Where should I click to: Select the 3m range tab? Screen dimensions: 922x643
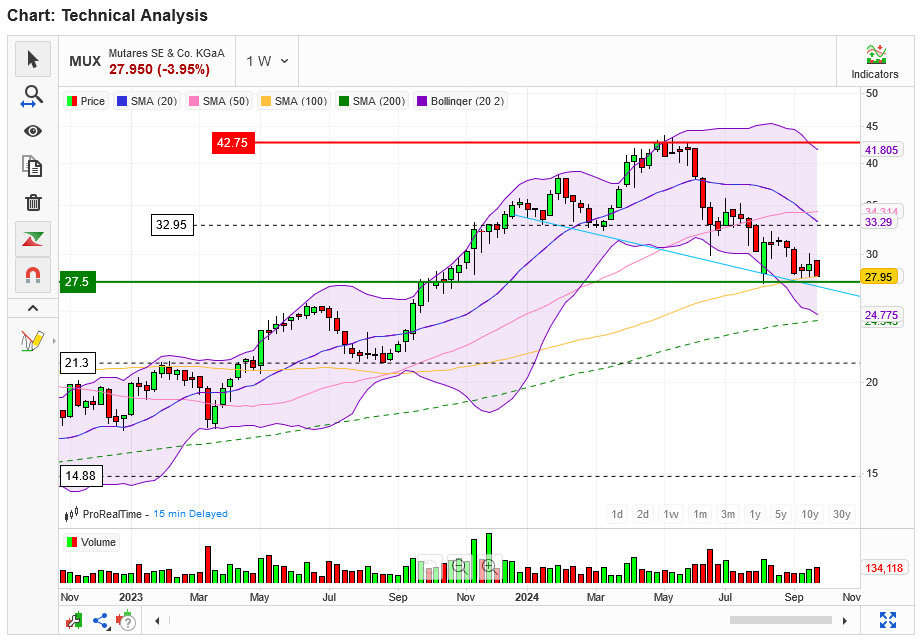point(728,514)
